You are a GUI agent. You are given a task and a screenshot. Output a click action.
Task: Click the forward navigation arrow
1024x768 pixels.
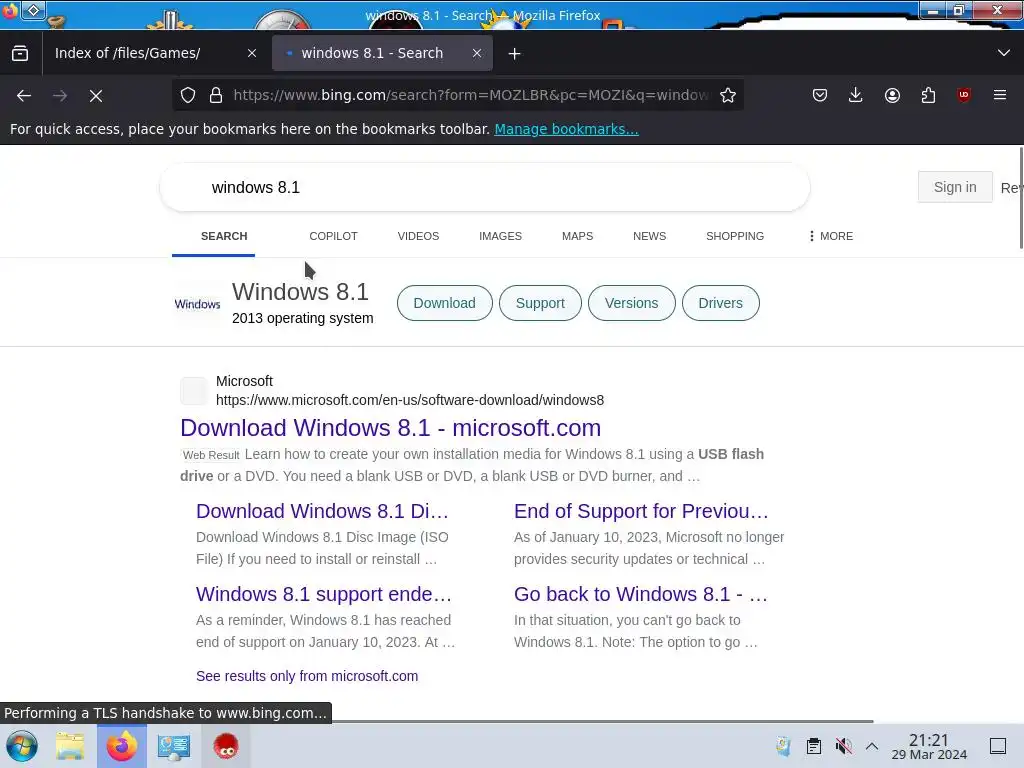click(x=60, y=95)
